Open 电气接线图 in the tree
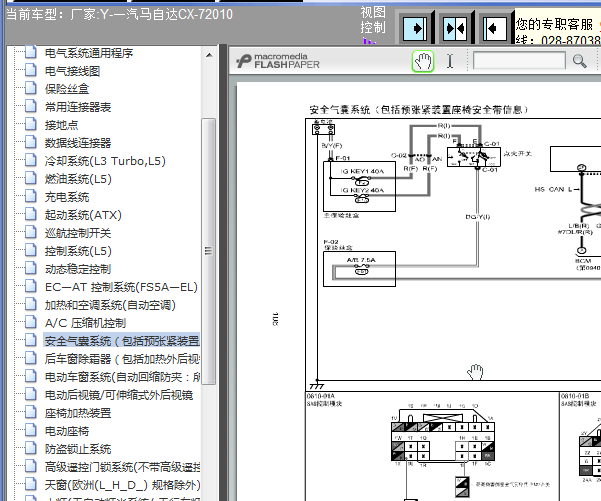Screen dimensions: 601x501 72,71
